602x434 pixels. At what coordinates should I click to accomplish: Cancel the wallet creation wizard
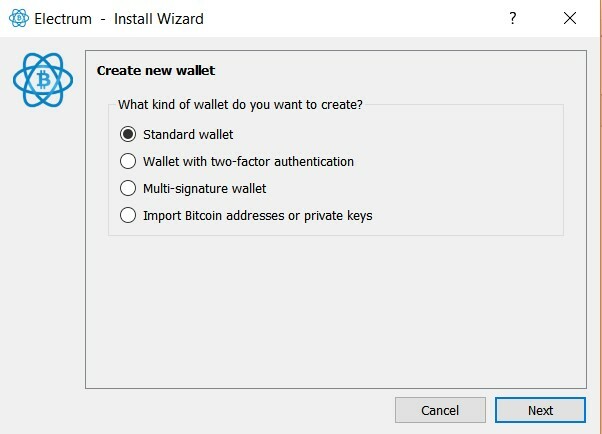point(440,410)
